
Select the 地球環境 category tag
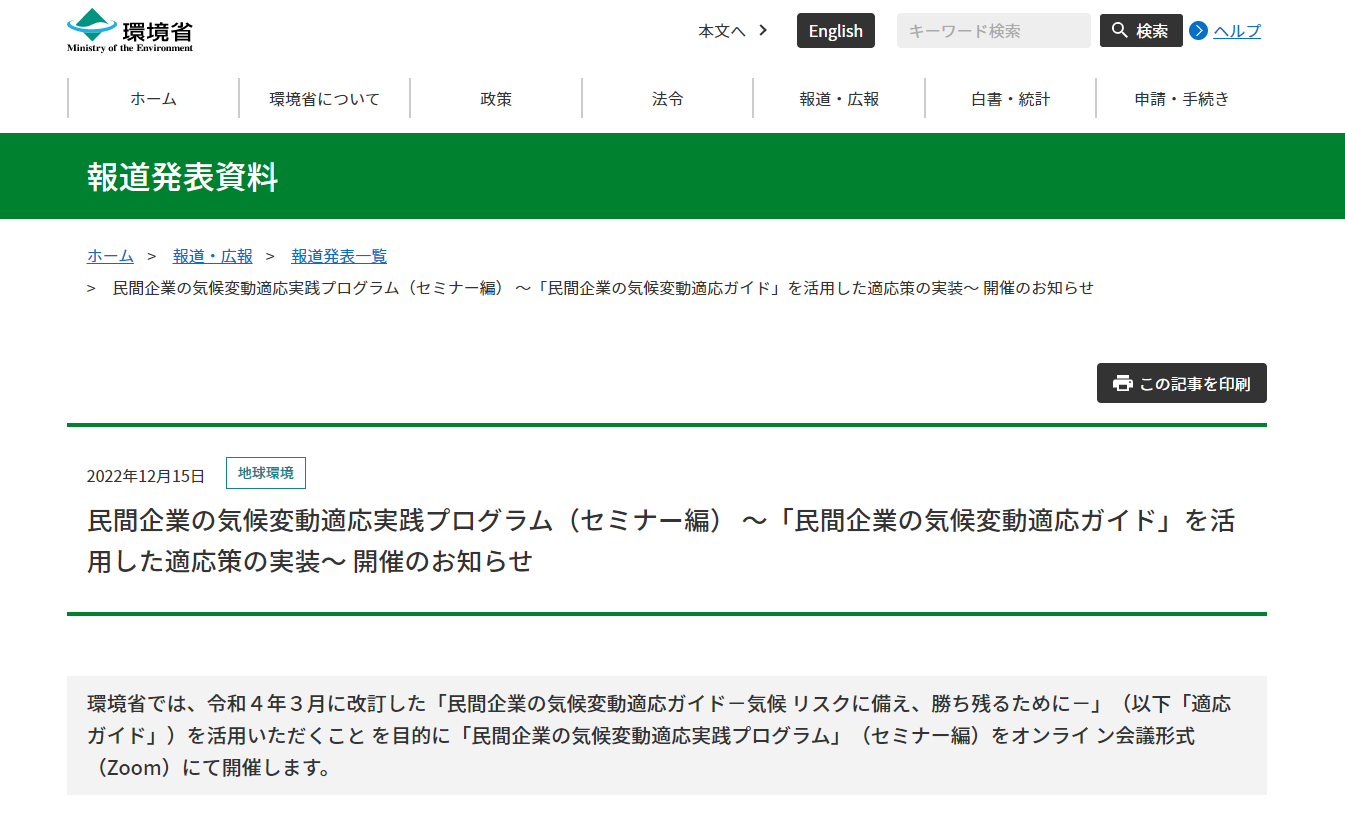click(265, 472)
